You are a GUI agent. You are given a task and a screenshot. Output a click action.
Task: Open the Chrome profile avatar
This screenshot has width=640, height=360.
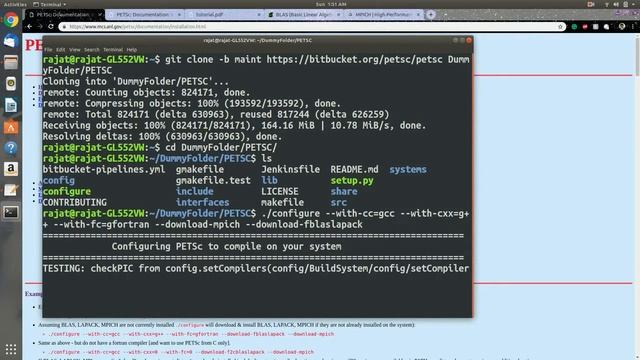coord(622,27)
